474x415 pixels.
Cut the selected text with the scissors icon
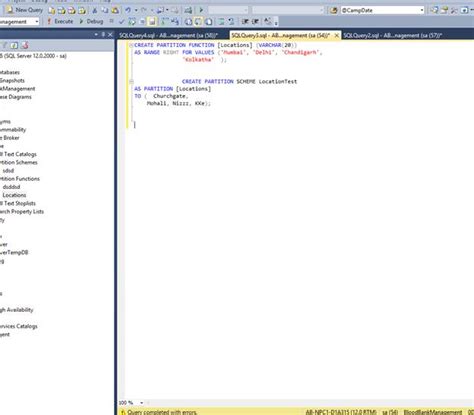[x=95, y=10]
